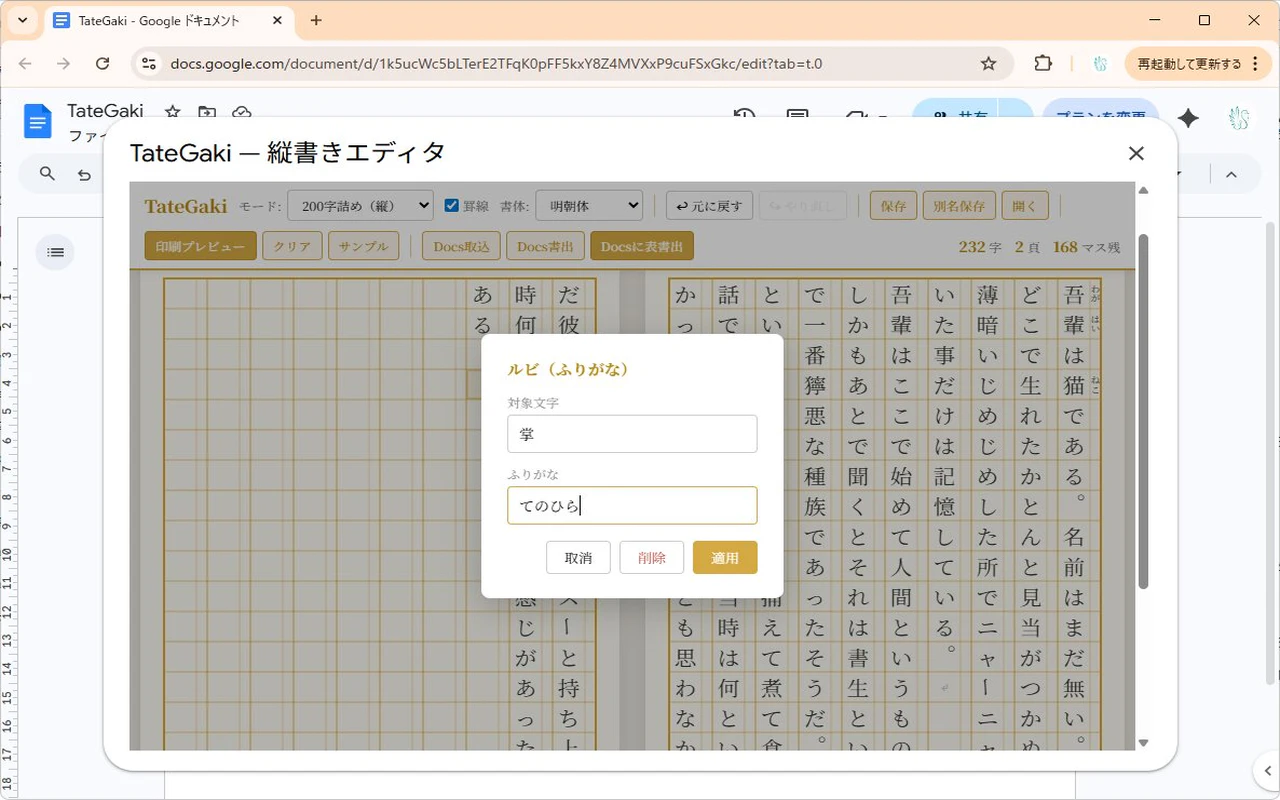1280x800 pixels.
Task: Click the クリア button
Action: [x=292, y=246]
